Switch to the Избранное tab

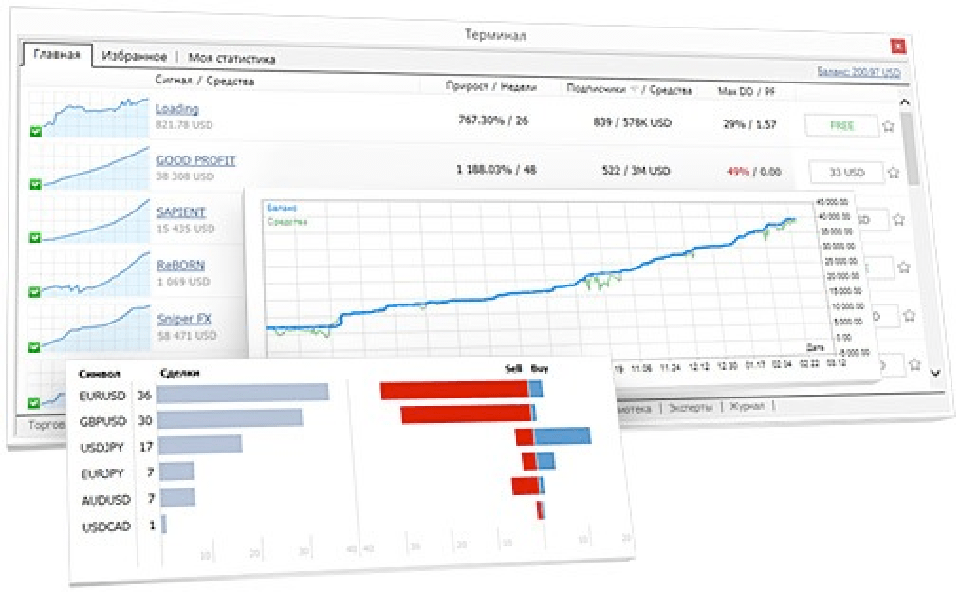click(133, 58)
